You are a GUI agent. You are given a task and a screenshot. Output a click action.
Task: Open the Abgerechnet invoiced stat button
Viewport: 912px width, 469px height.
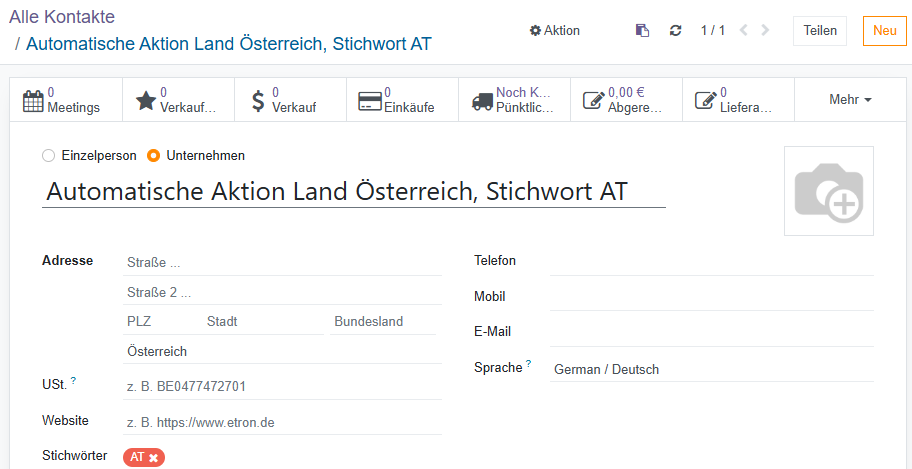[x=594, y=100]
